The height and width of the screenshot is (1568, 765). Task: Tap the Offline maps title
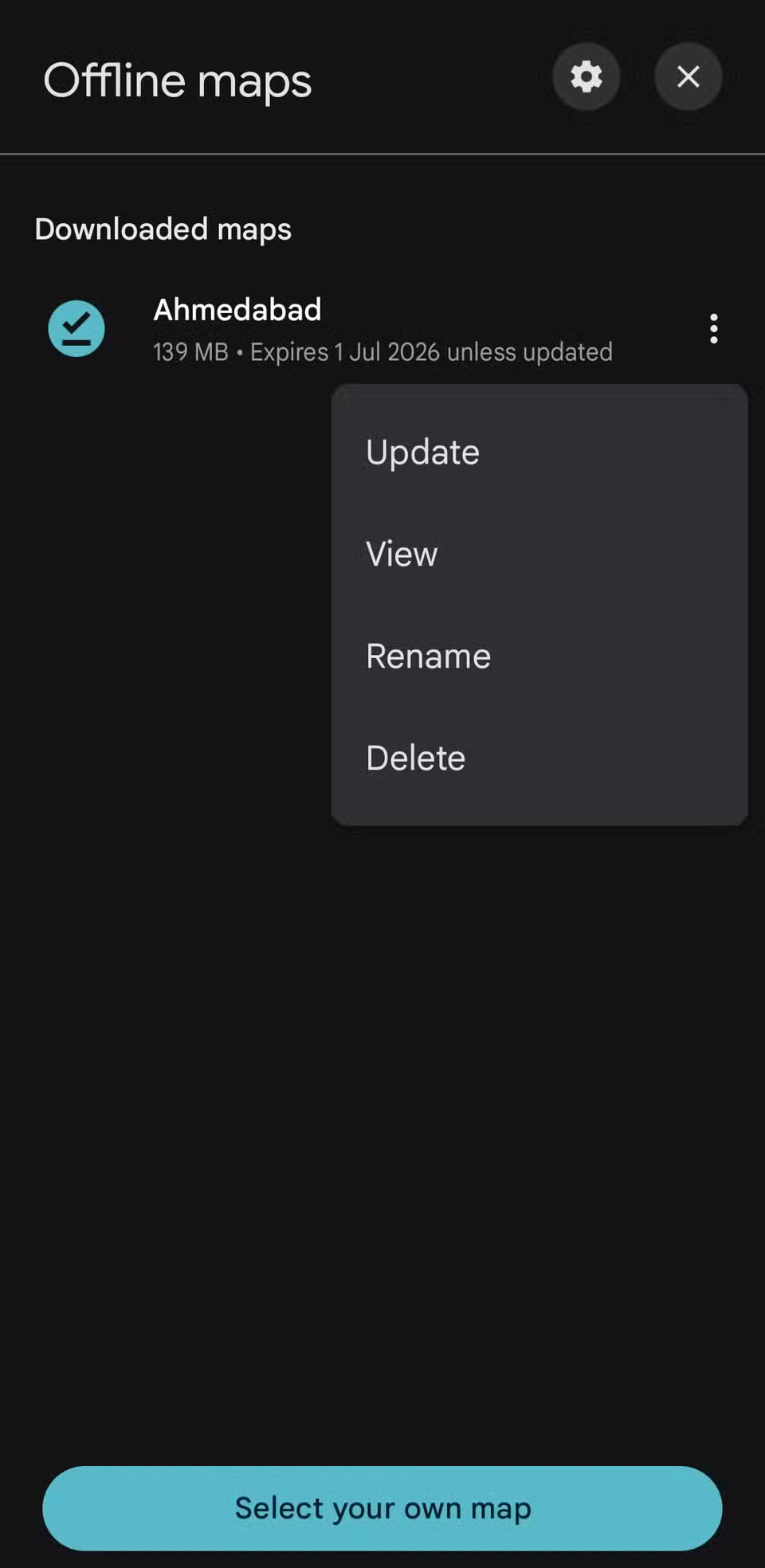tap(177, 80)
